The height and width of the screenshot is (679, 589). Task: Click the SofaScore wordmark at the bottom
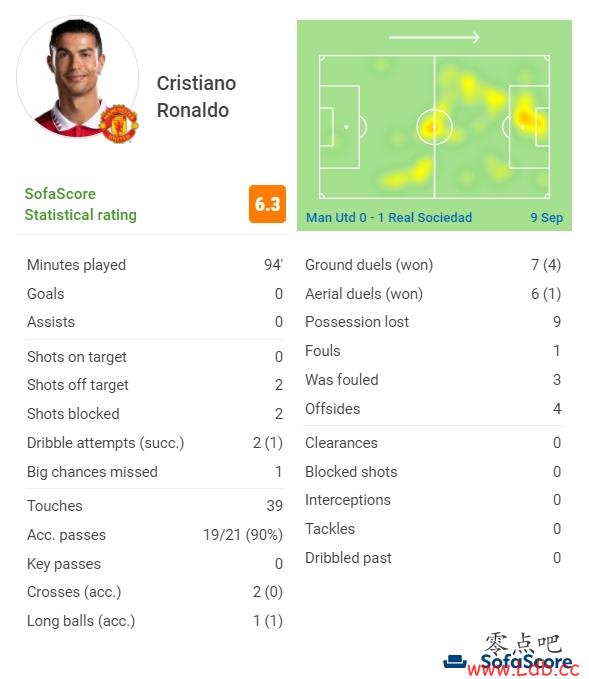[526, 662]
